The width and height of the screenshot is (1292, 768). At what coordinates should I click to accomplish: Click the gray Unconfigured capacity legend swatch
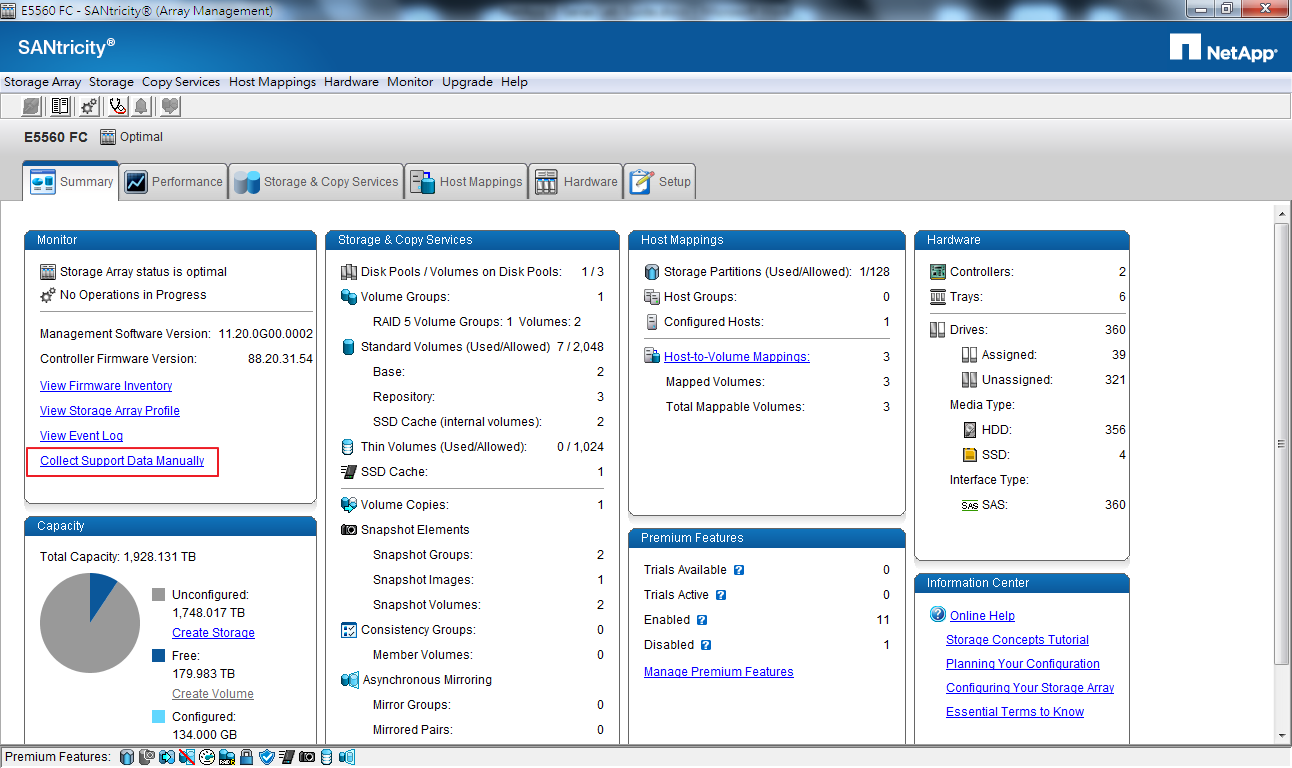click(158, 595)
